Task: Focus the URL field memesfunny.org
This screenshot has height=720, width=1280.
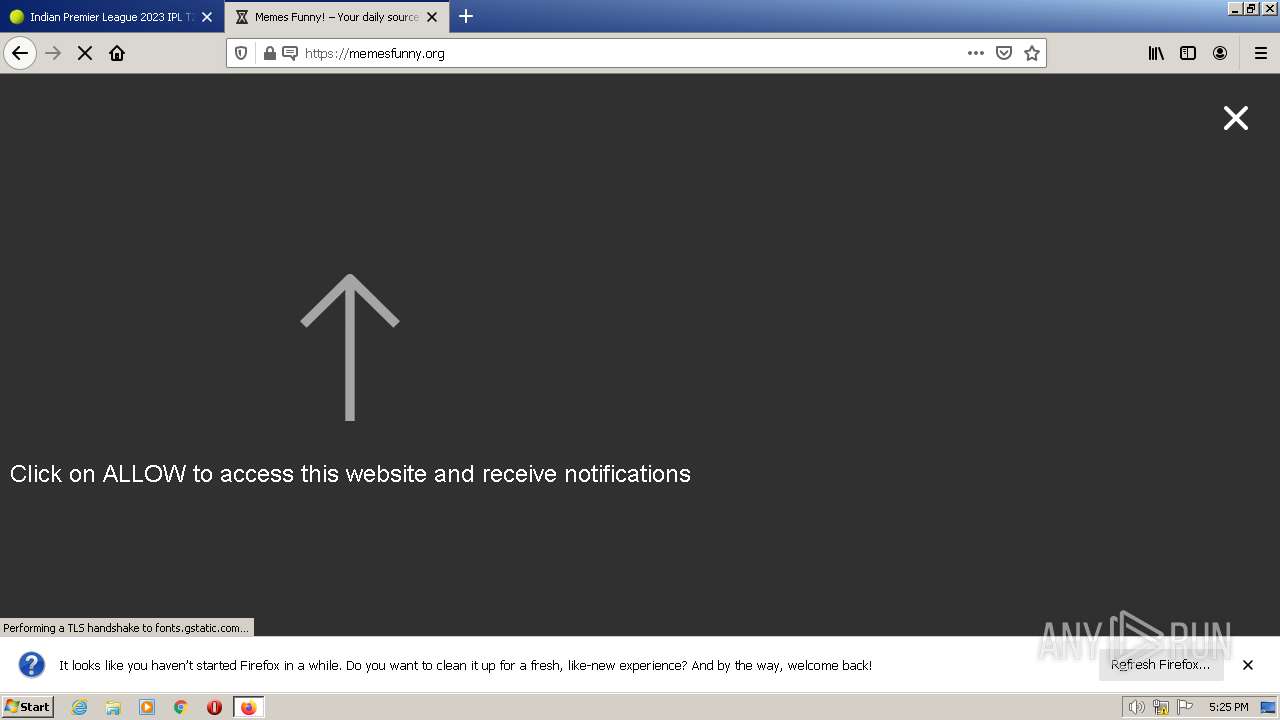Action: (x=630, y=53)
